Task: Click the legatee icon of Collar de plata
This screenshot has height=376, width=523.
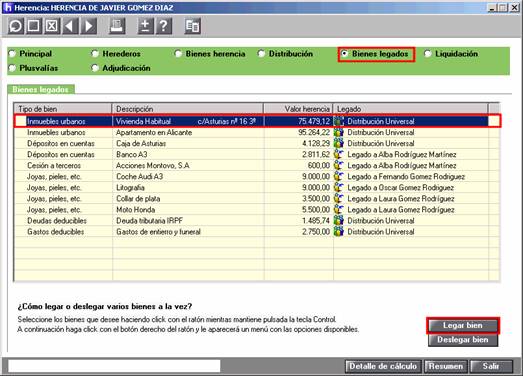Action: 339,199
